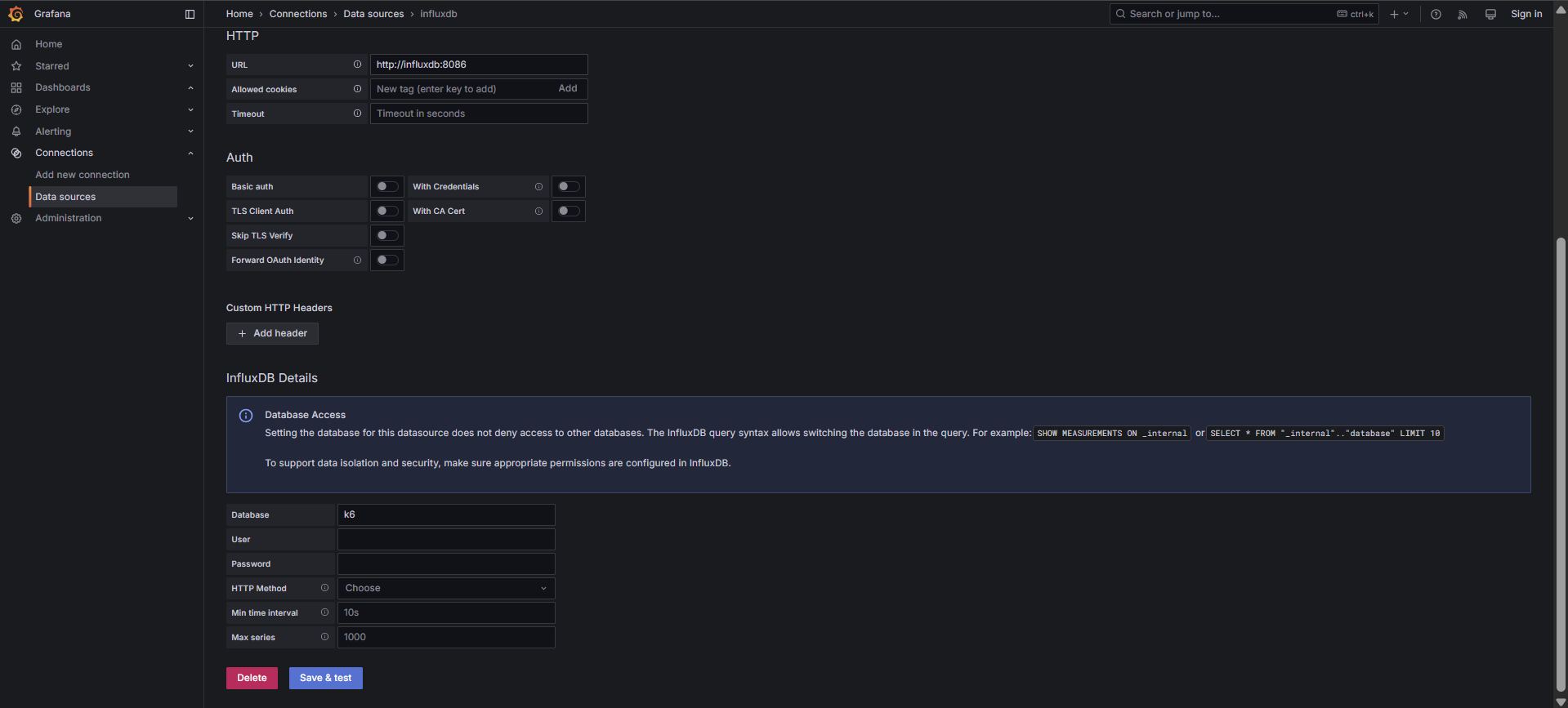Collapse the Dashboards section chevron
Image resolution: width=1568 pixels, height=708 pixels.
190,87
